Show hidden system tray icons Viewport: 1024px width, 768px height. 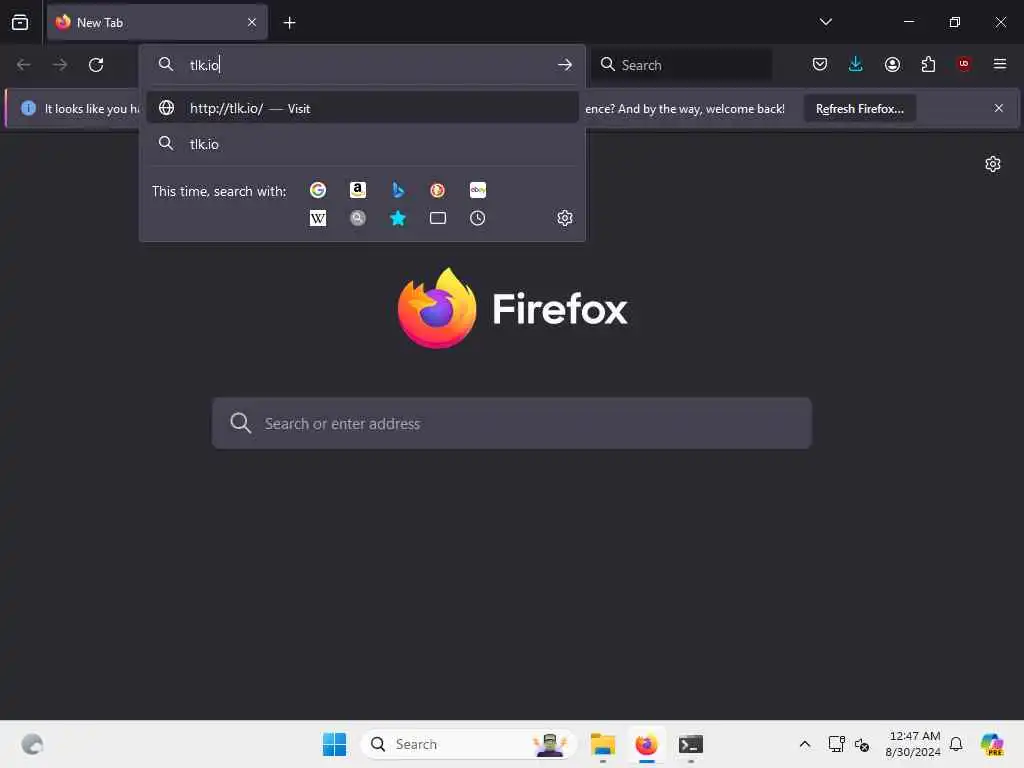click(x=805, y=744)
